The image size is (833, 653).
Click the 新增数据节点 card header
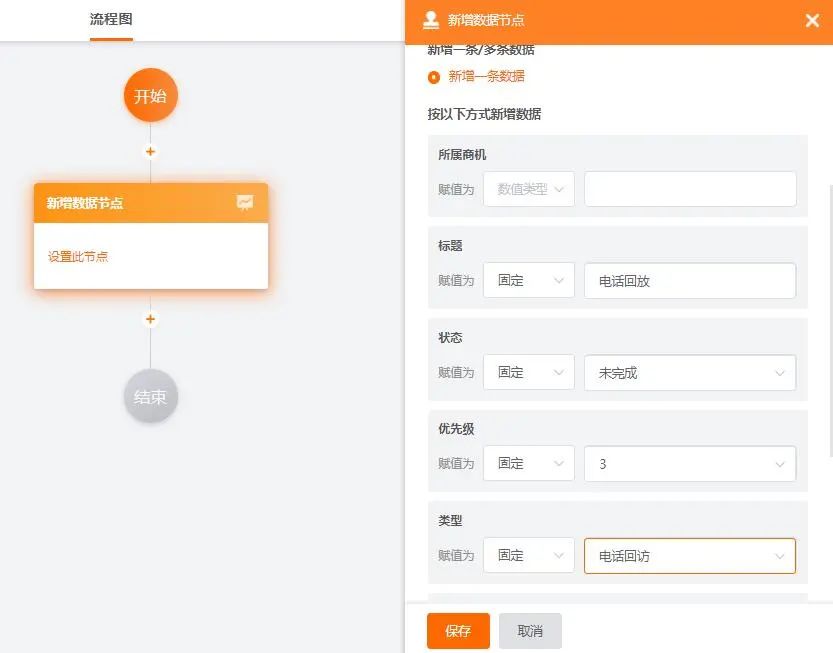point(151,203)
